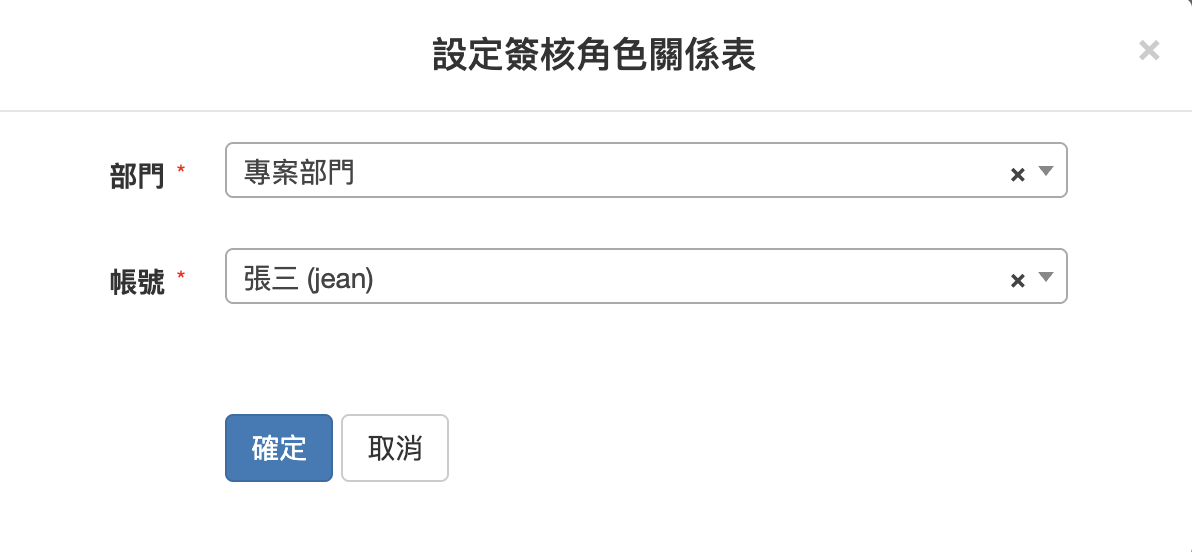Clear the 張三 (jean) account selection
Screen dimensions: 1192x552
pos(1017,281)
